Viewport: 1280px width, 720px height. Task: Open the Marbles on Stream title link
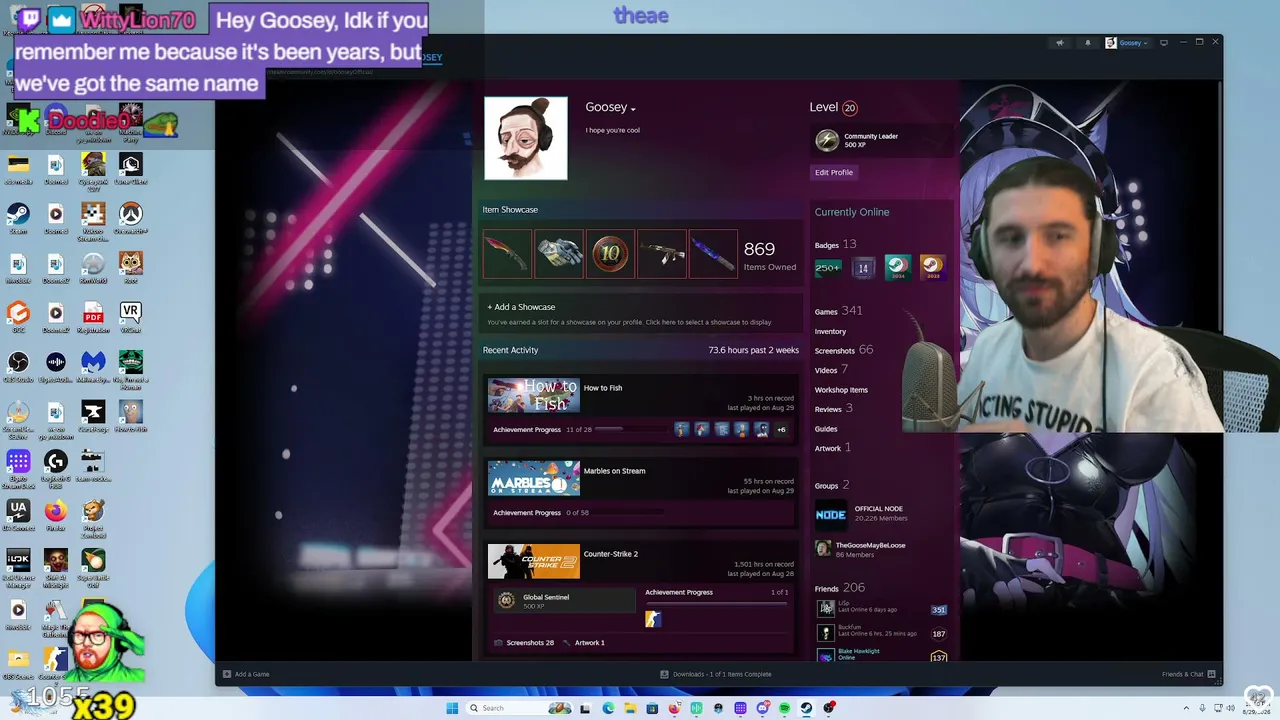coord(614,471)
